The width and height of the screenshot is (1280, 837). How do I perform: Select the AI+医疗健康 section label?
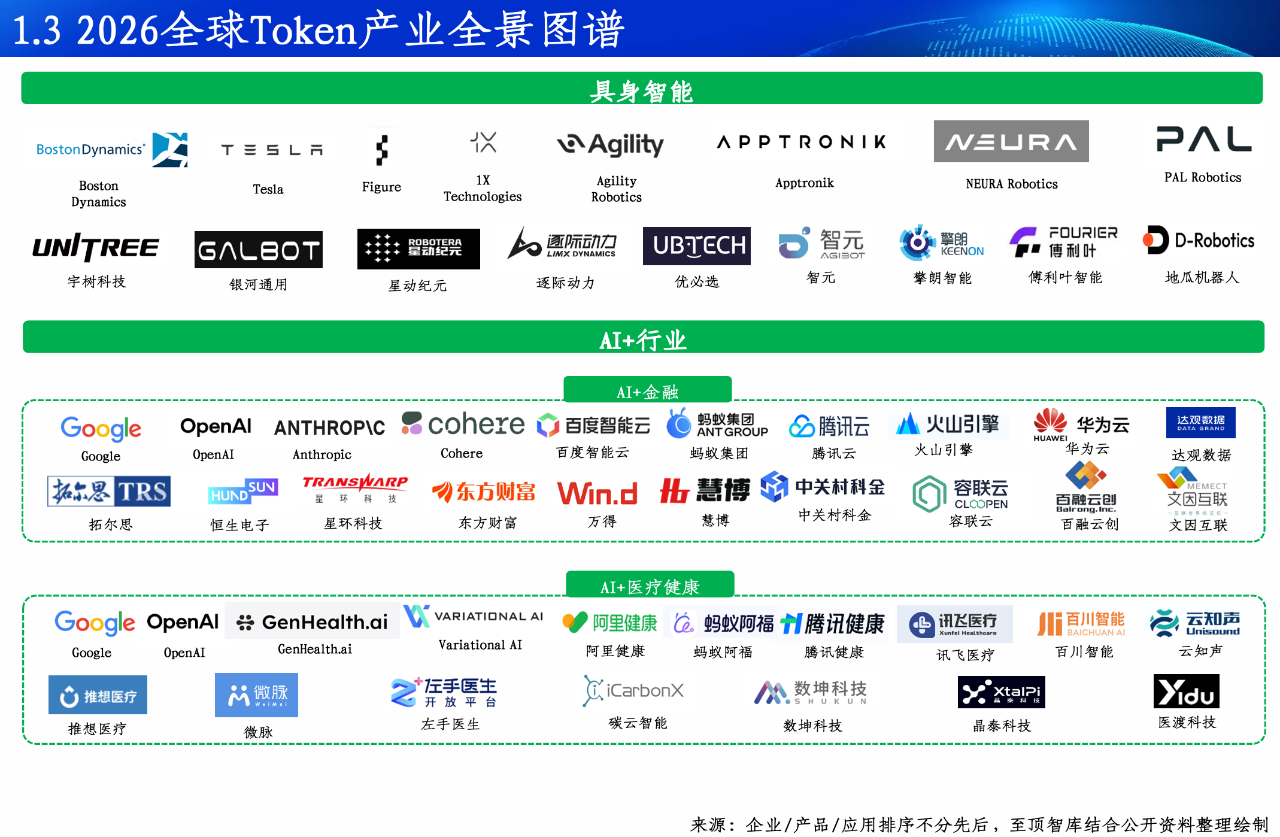[x=650, y=584]
